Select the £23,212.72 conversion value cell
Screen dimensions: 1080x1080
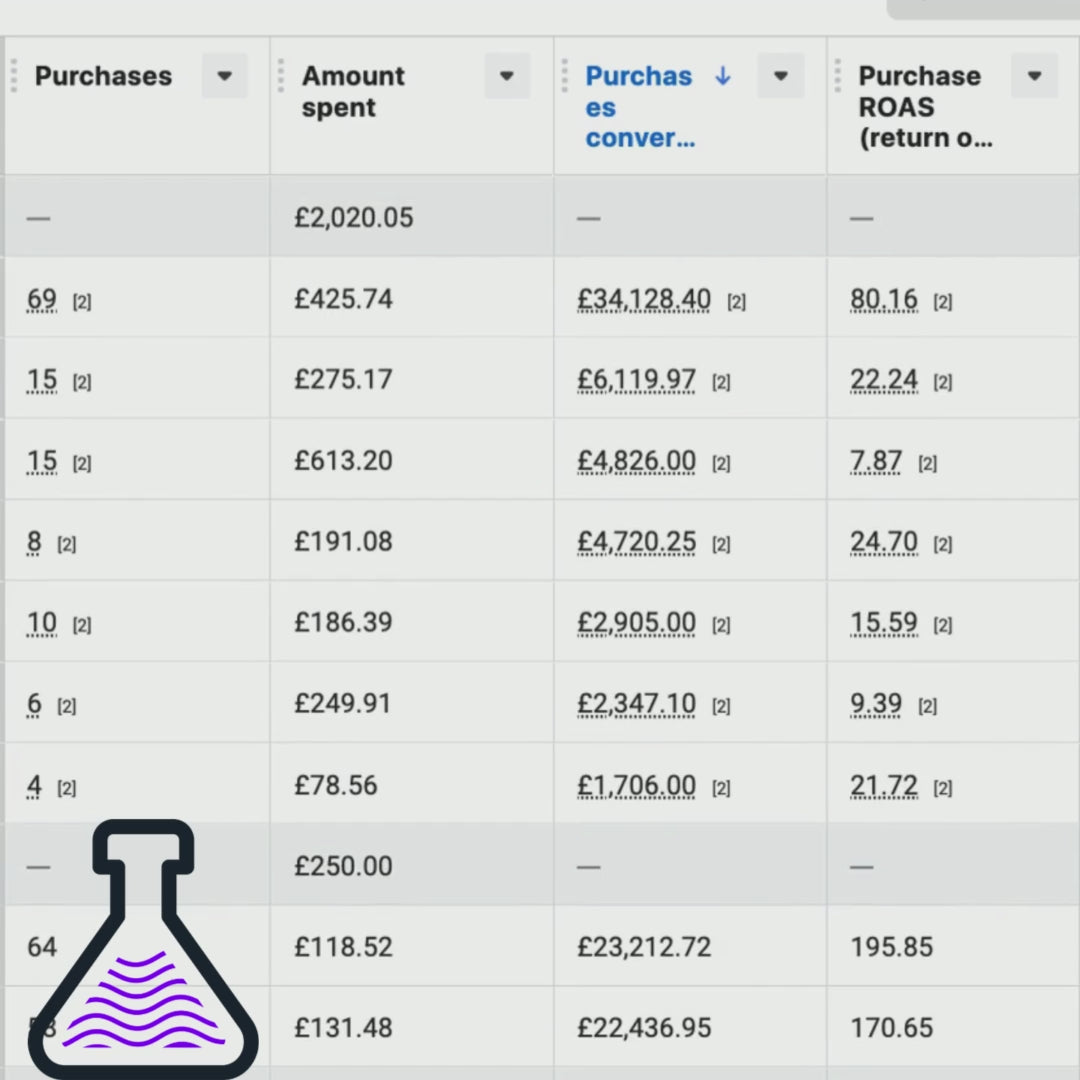[x=644, y=947]
